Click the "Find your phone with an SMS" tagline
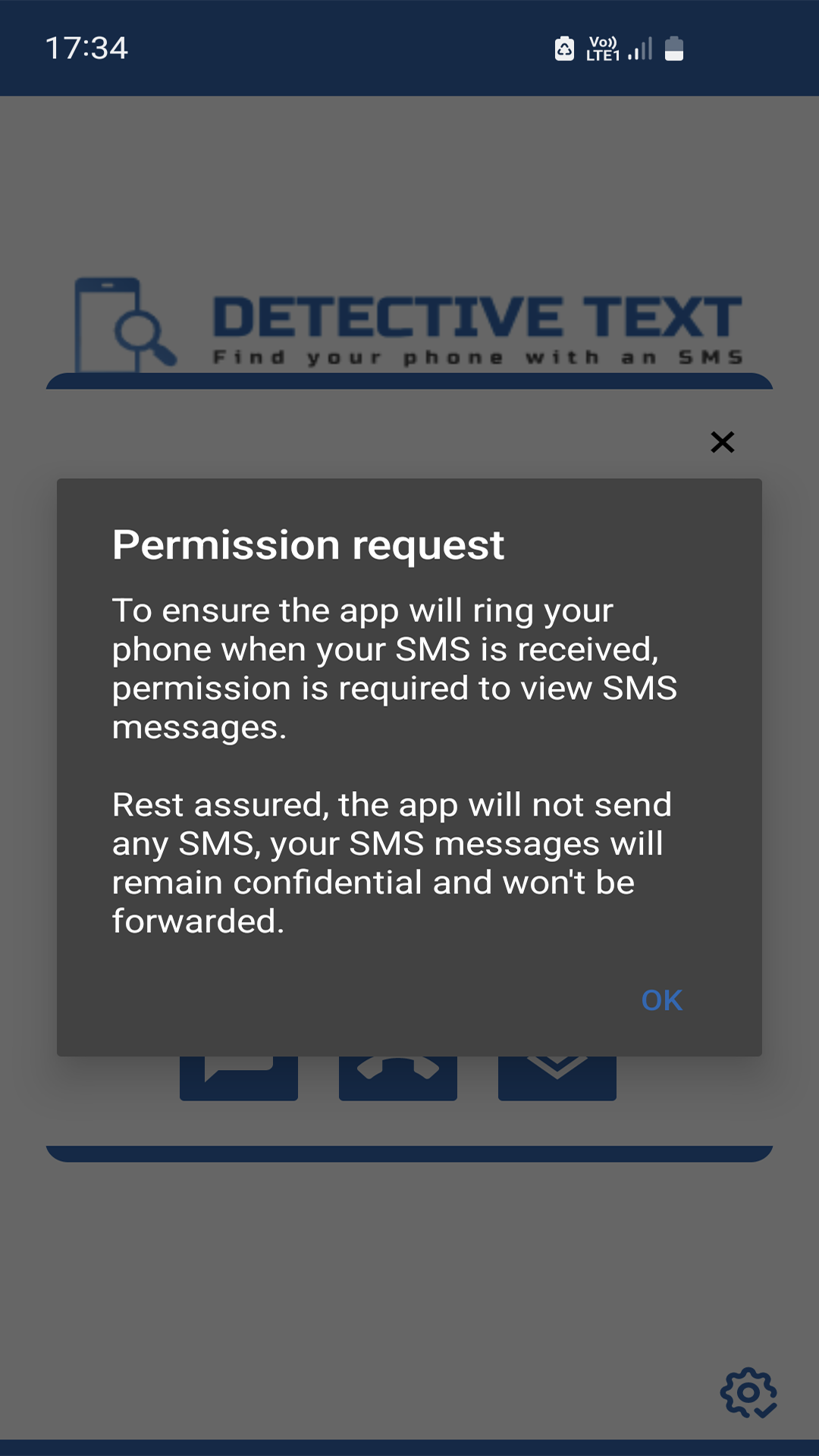This screenshot has width=819, height=1456. click(478, 357)
